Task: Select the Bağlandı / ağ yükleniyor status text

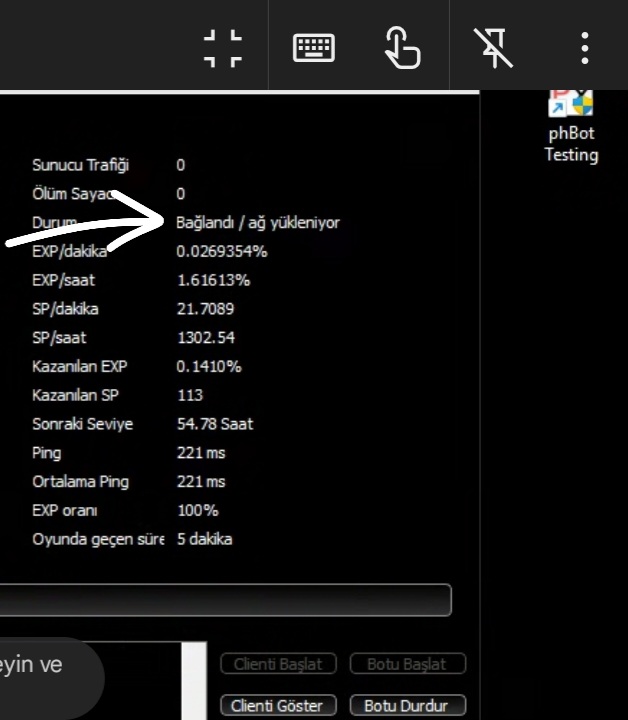Action: click(258, 222)
